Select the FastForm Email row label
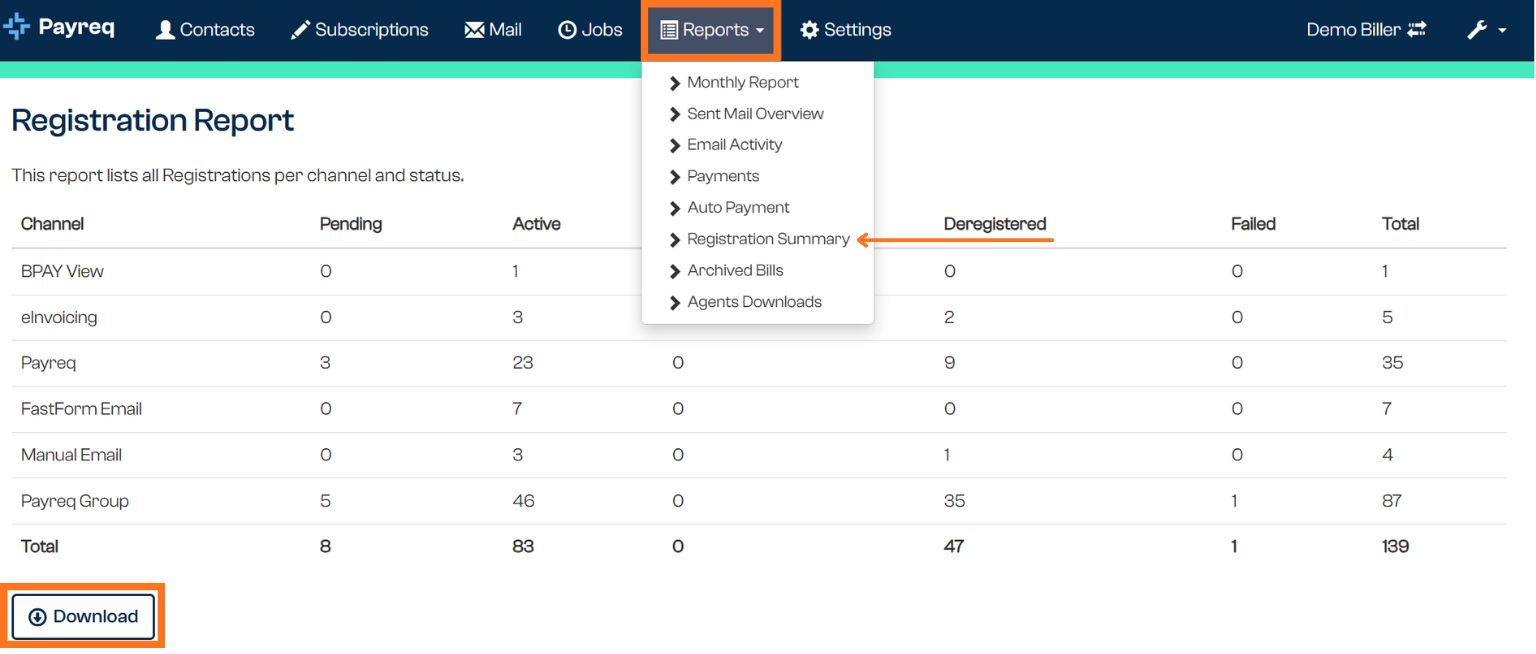Viewport: 1536px width, 654px height. [x=81, y=409]
